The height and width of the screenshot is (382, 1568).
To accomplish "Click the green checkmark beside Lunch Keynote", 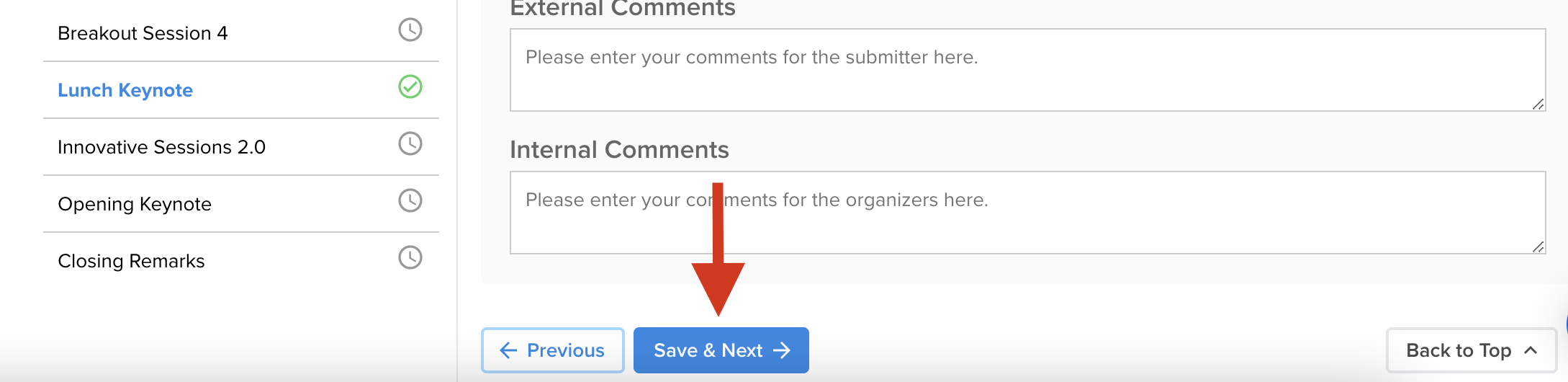I will [410, 87].
